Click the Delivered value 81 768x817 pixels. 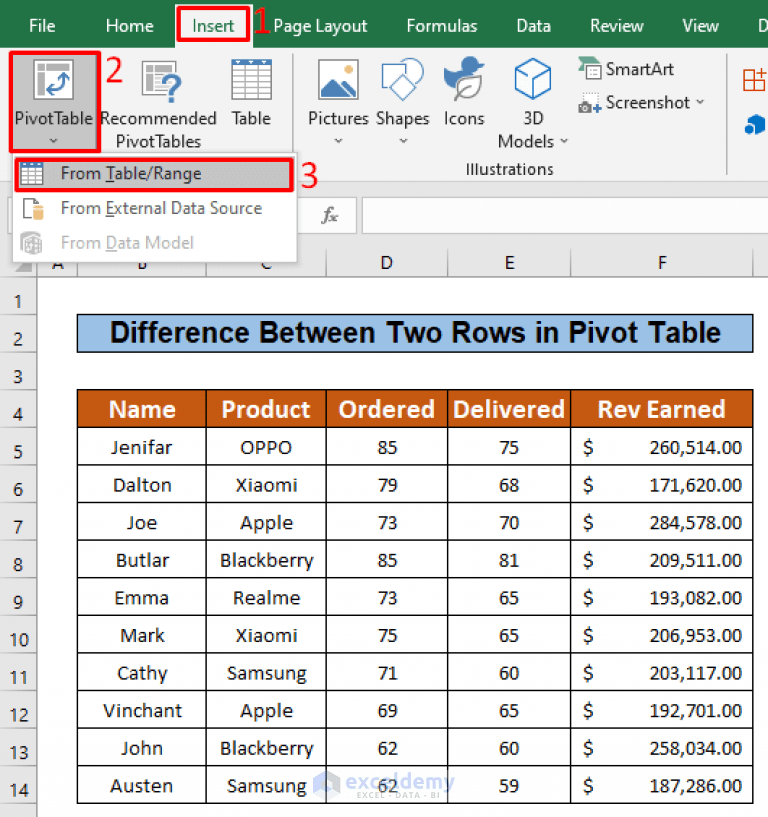(509, 560)
